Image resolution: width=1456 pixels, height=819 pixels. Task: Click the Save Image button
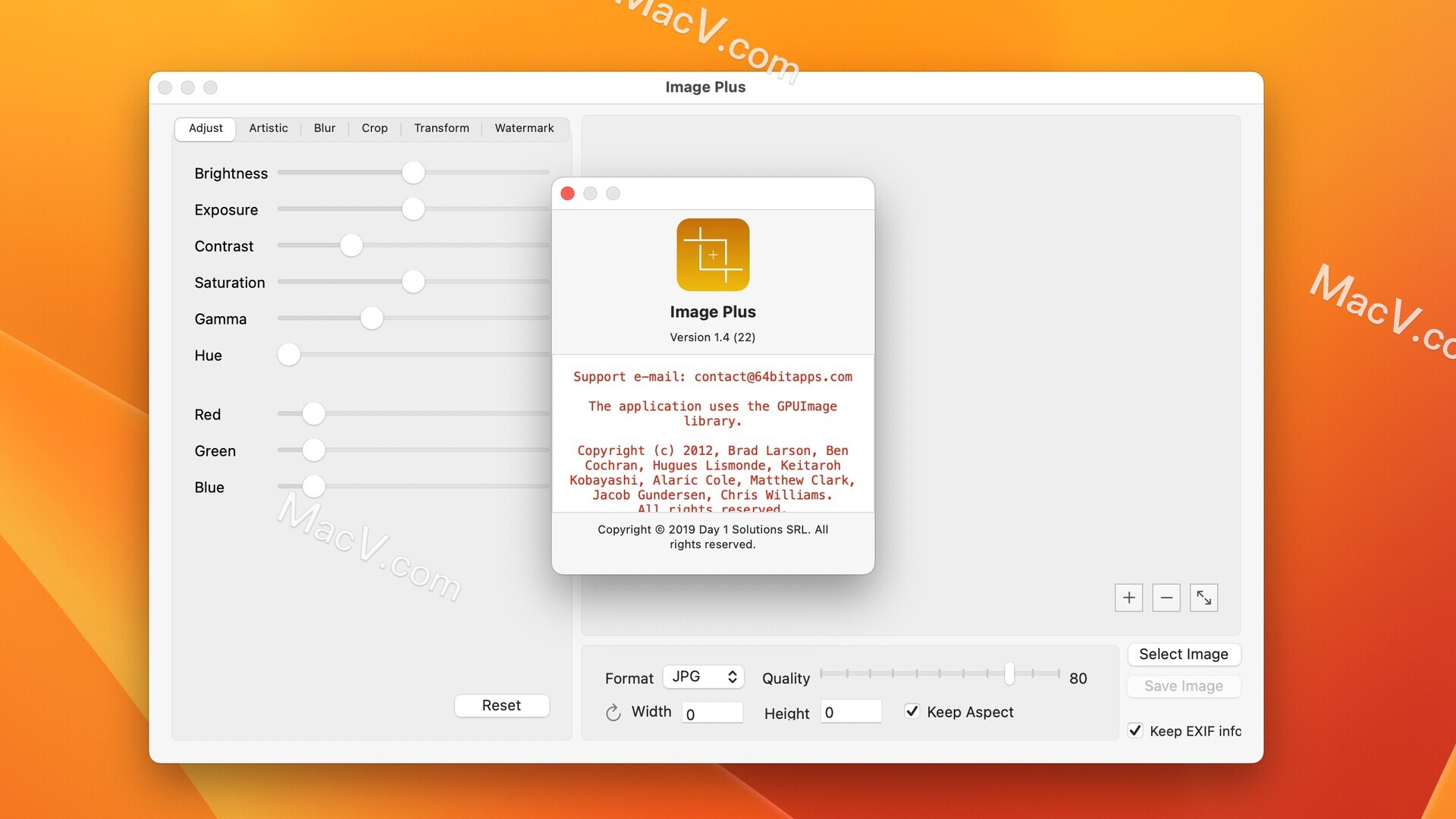tap(1184, 686)
